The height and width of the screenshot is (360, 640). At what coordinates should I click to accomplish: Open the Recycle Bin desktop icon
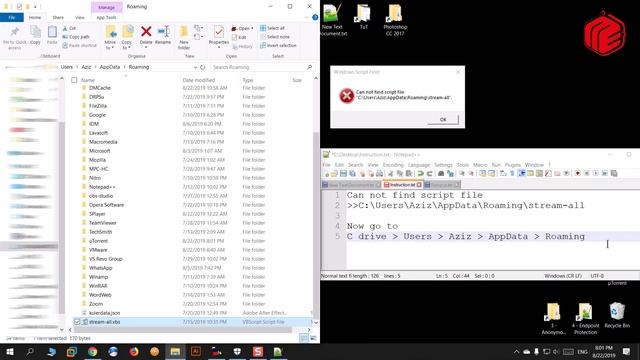pos(617,315)
